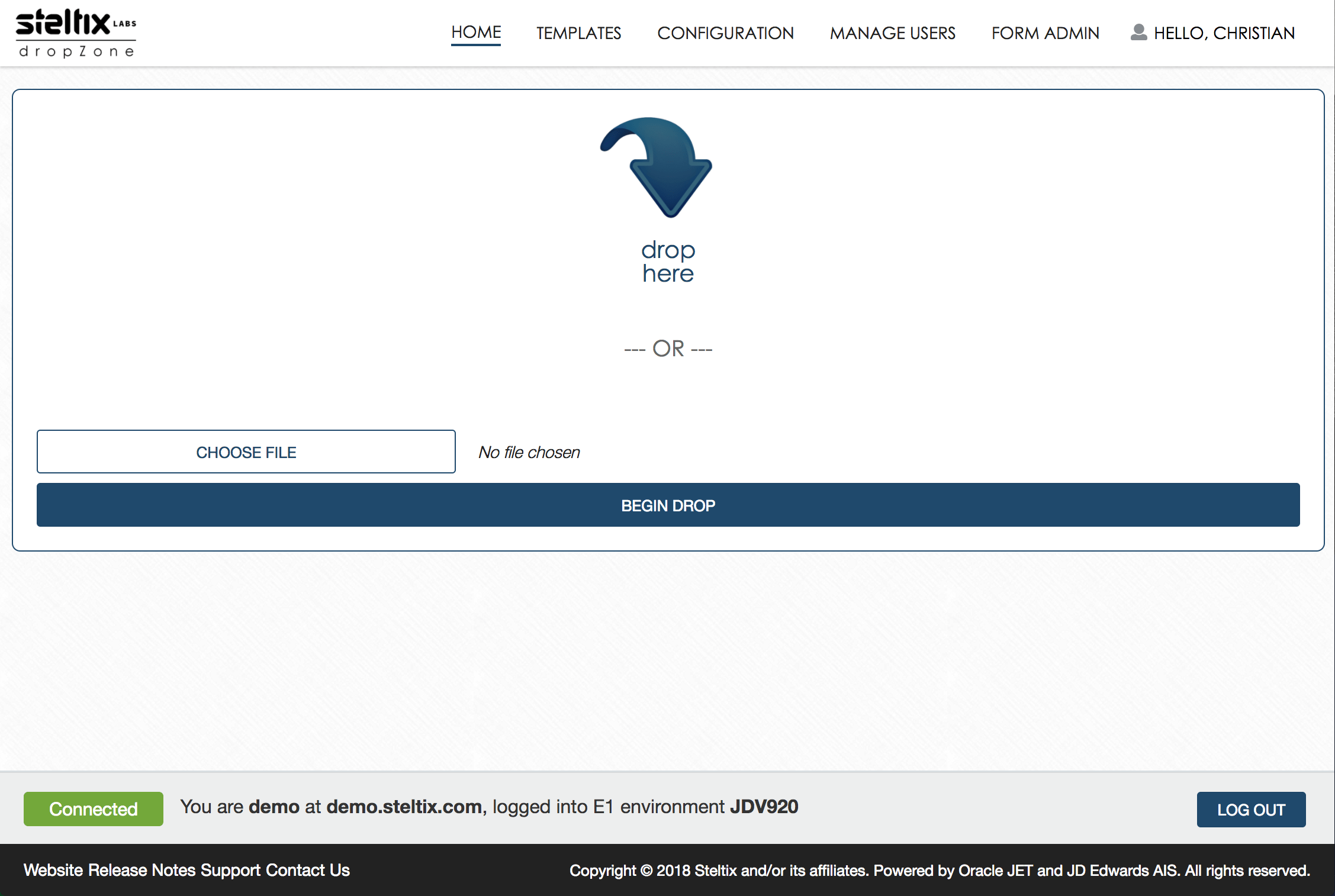Image resolution: width=1335 pixels, height=896 pixels.
Task: Open the Home tab
Action: [x=476, y=33]
